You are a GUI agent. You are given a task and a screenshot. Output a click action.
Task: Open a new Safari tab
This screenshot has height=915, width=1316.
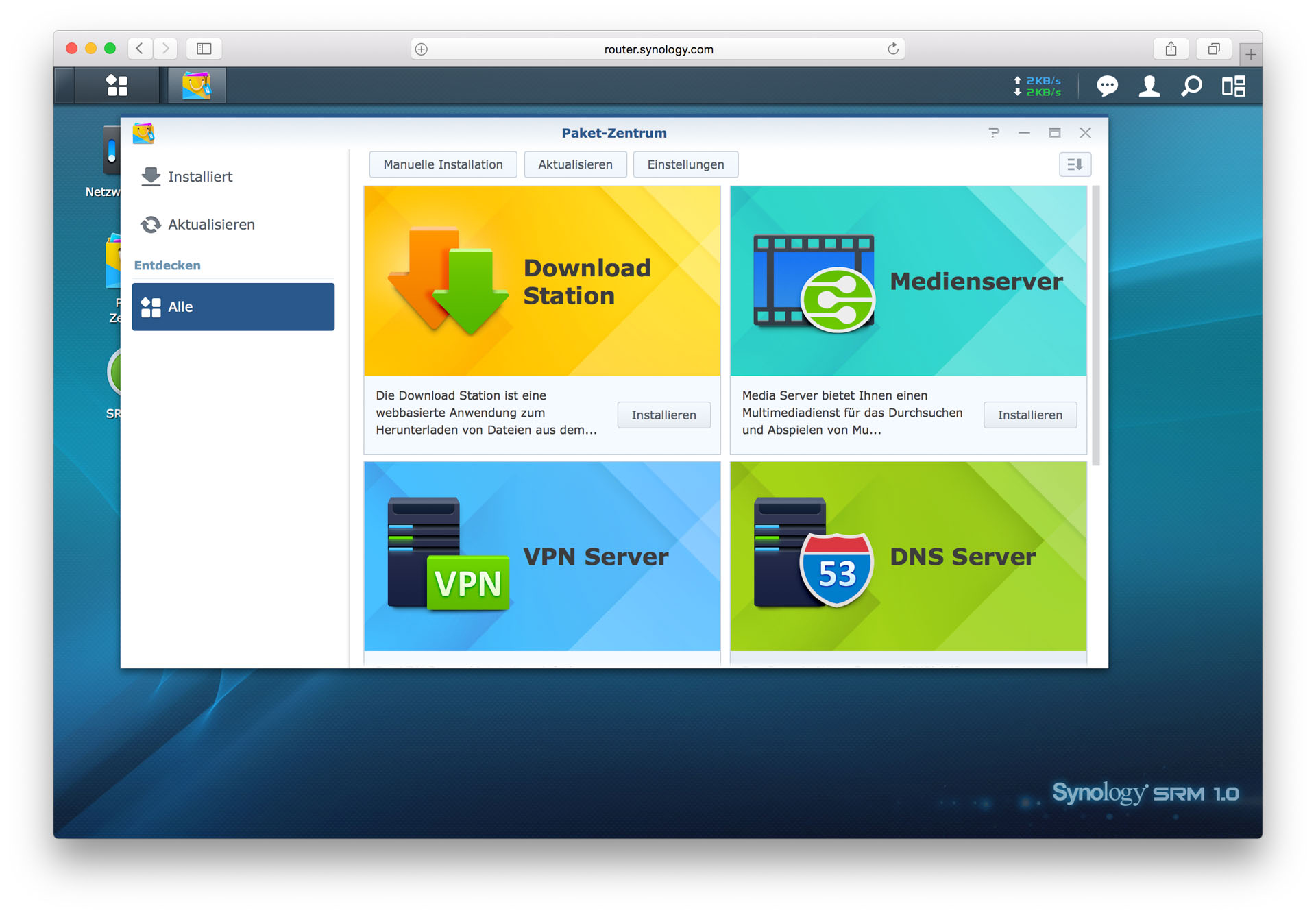point(1250,54)
